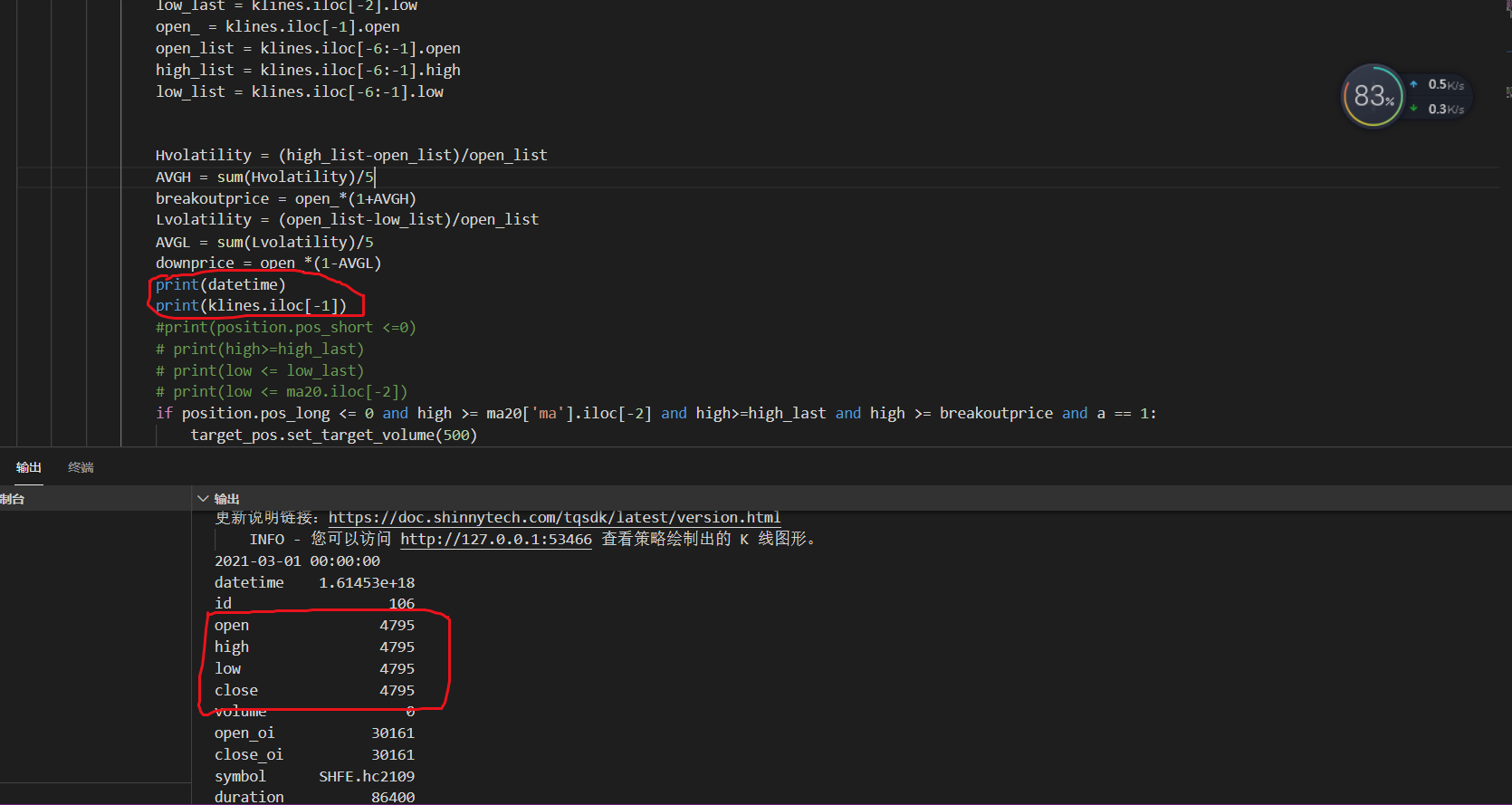Click the 0.3K/s download speed readout
Image resolution: width=1512 pixels, height=805 pixels.
click(x=1445, y=109)
